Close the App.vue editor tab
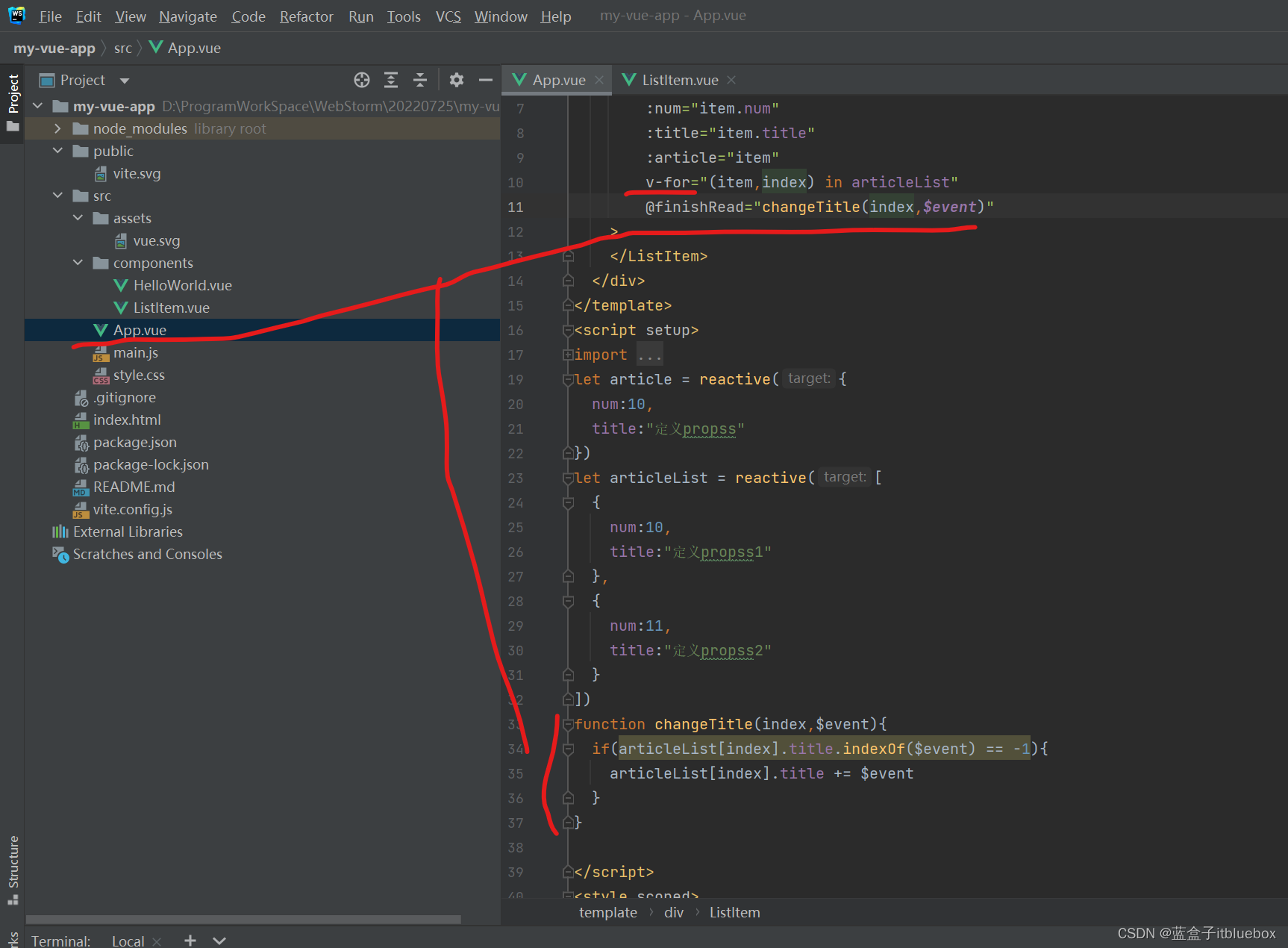 coord(599,80)
